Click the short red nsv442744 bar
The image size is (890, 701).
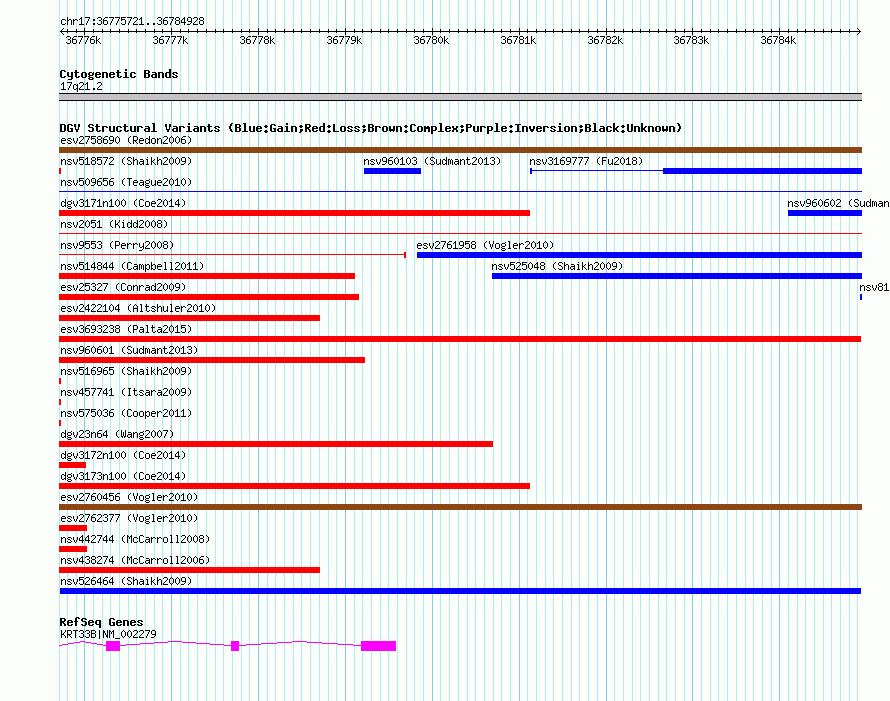pos(73,549)
